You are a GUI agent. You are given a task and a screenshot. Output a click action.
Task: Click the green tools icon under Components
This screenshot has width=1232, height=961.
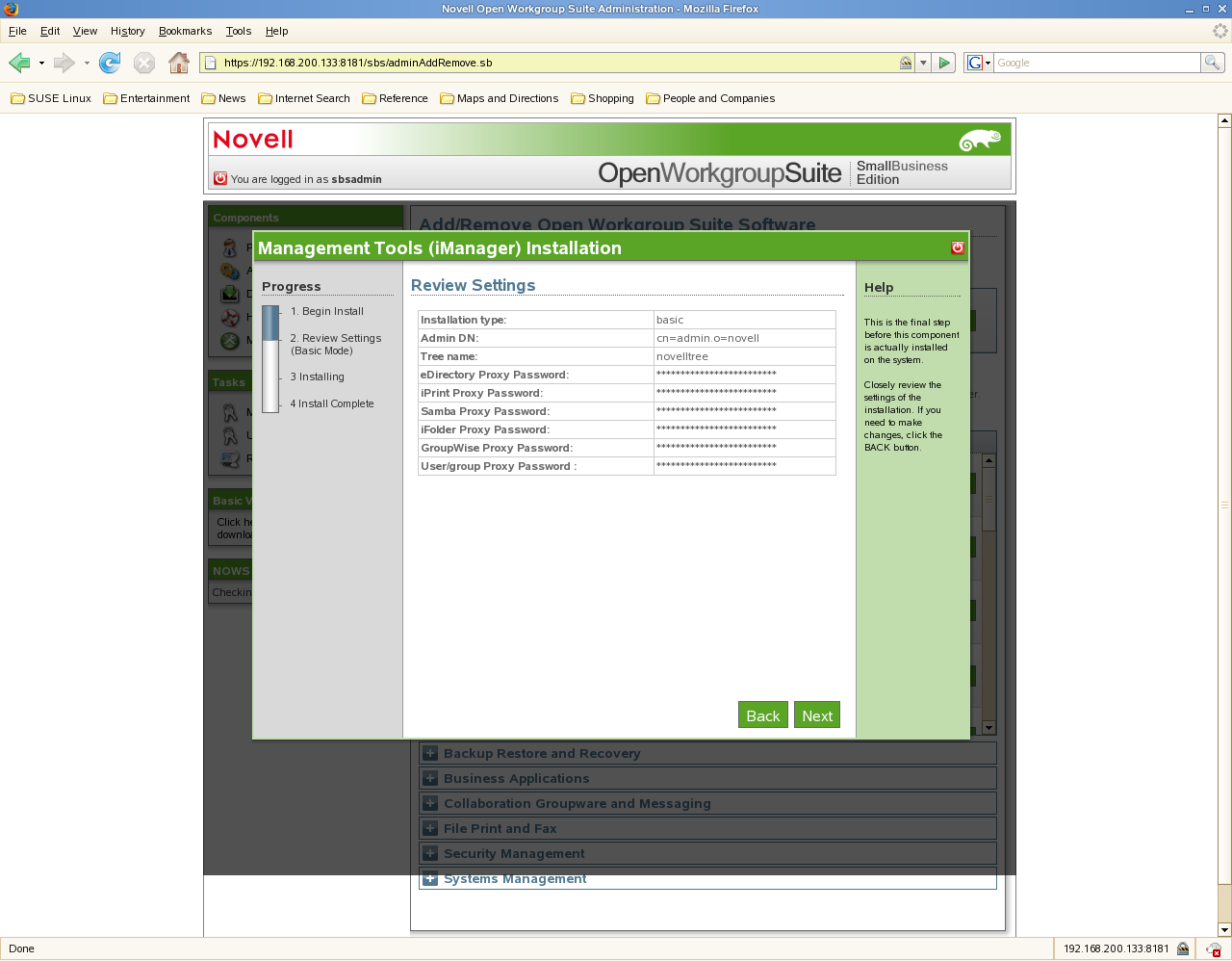[230, 340]
